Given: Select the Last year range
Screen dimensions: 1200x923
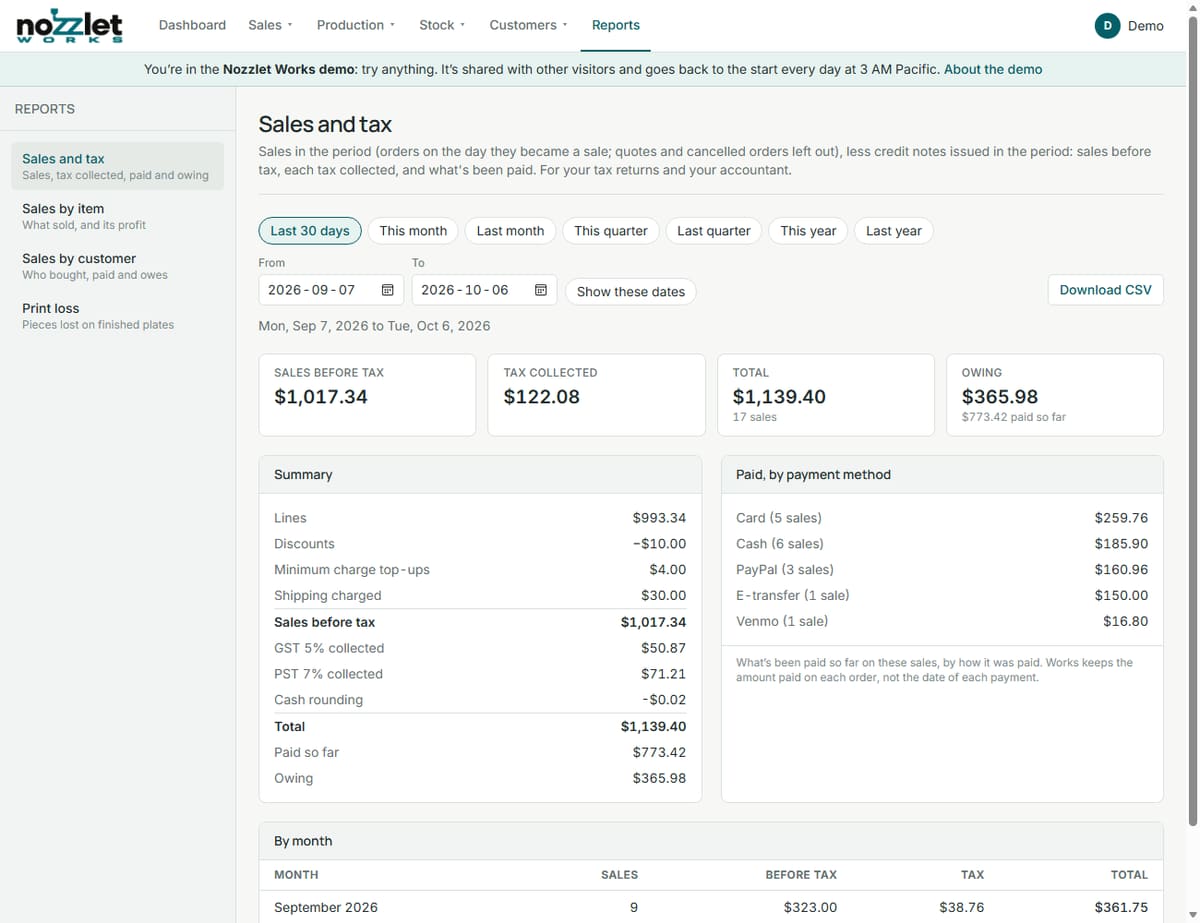Looking at the screenshot, I should [x=894, y=231].
